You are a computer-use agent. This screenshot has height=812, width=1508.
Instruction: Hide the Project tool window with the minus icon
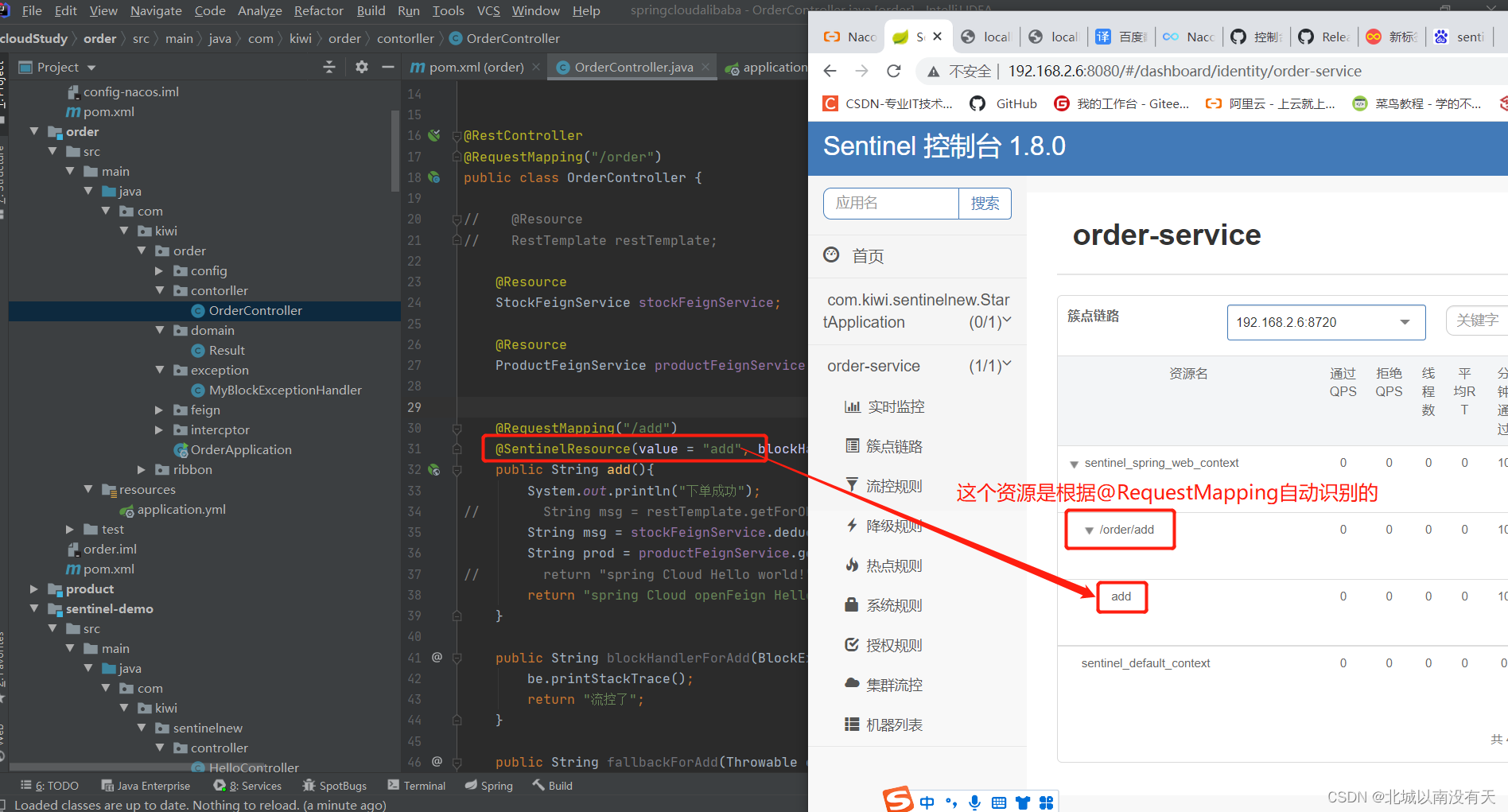[x=388, y=67]
